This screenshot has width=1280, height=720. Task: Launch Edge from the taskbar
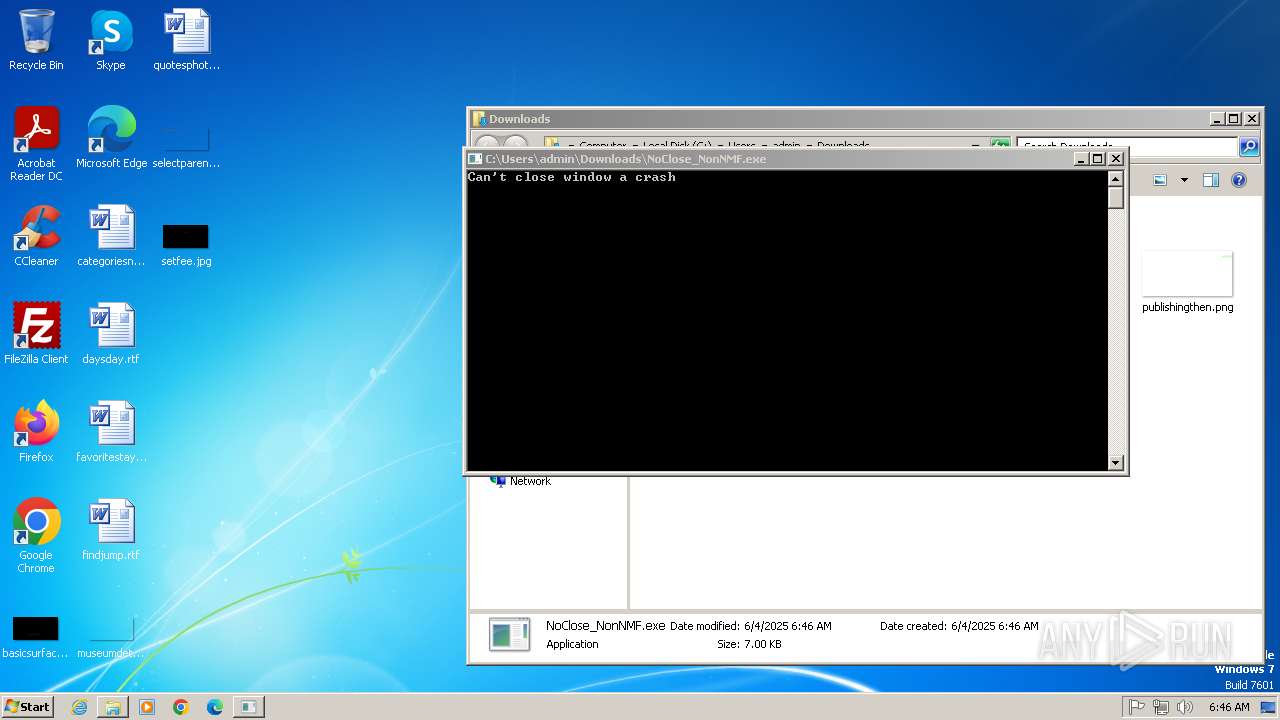click(215, 707)
